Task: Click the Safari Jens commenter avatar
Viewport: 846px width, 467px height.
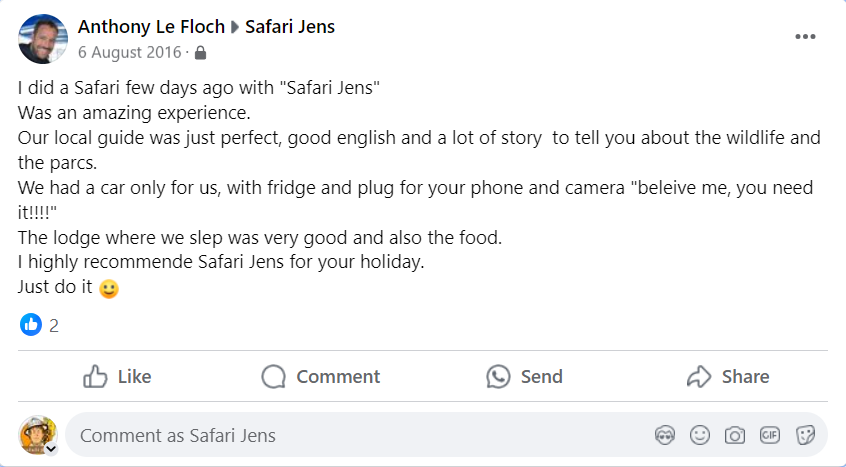Action: 37,434
